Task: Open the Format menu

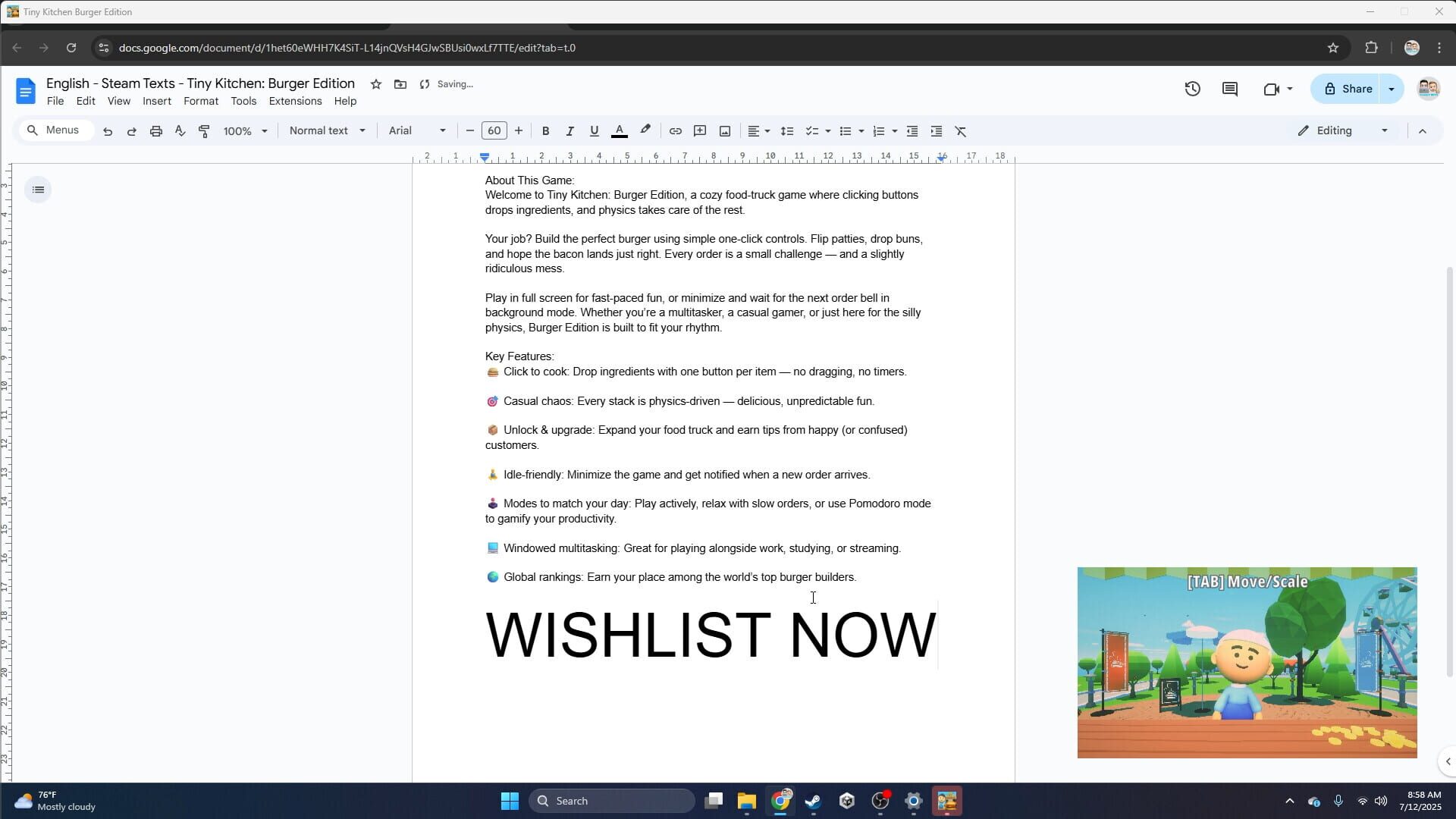Action: tap(200, 101)
